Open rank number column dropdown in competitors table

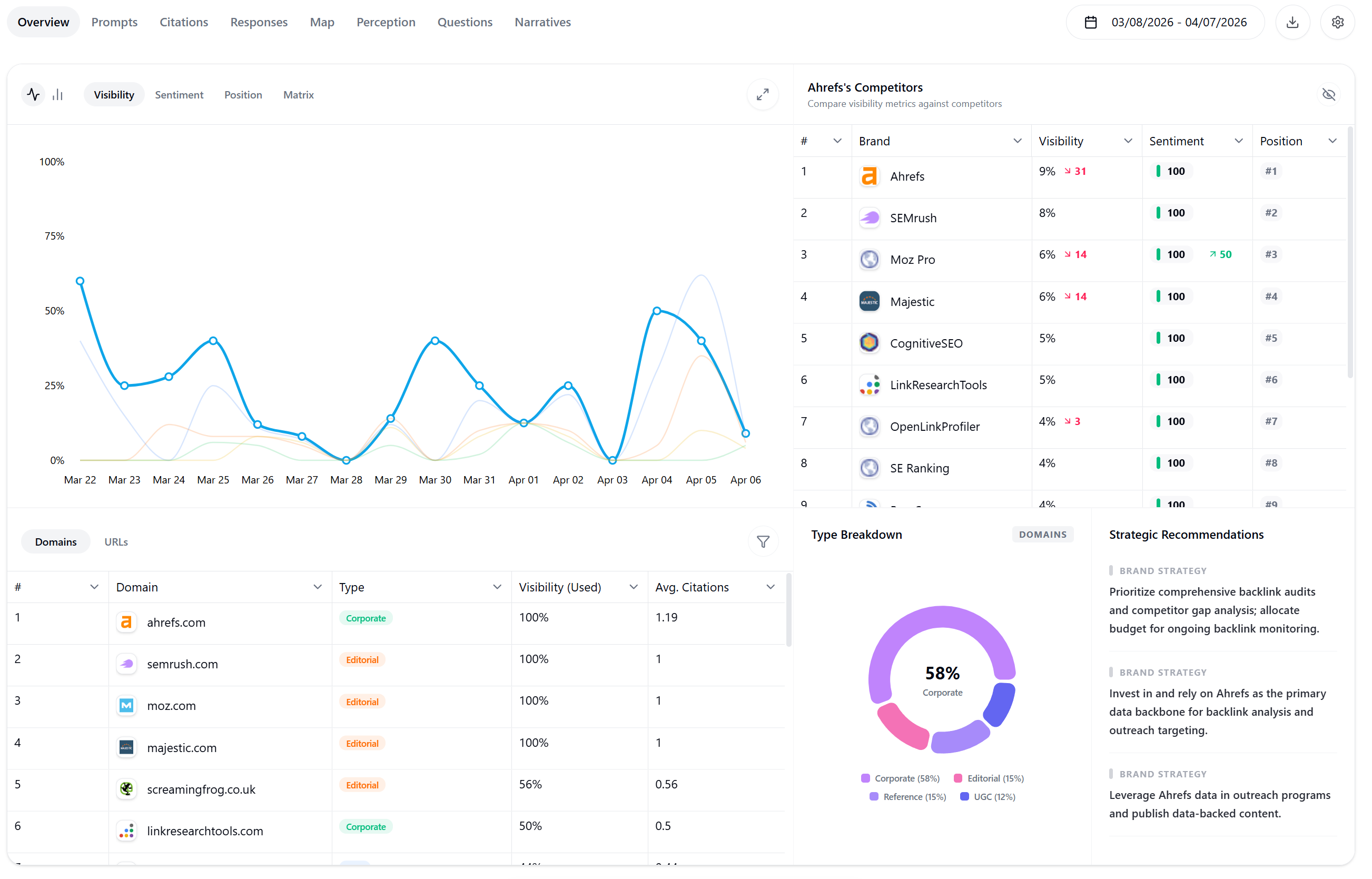tap(837, 141)
